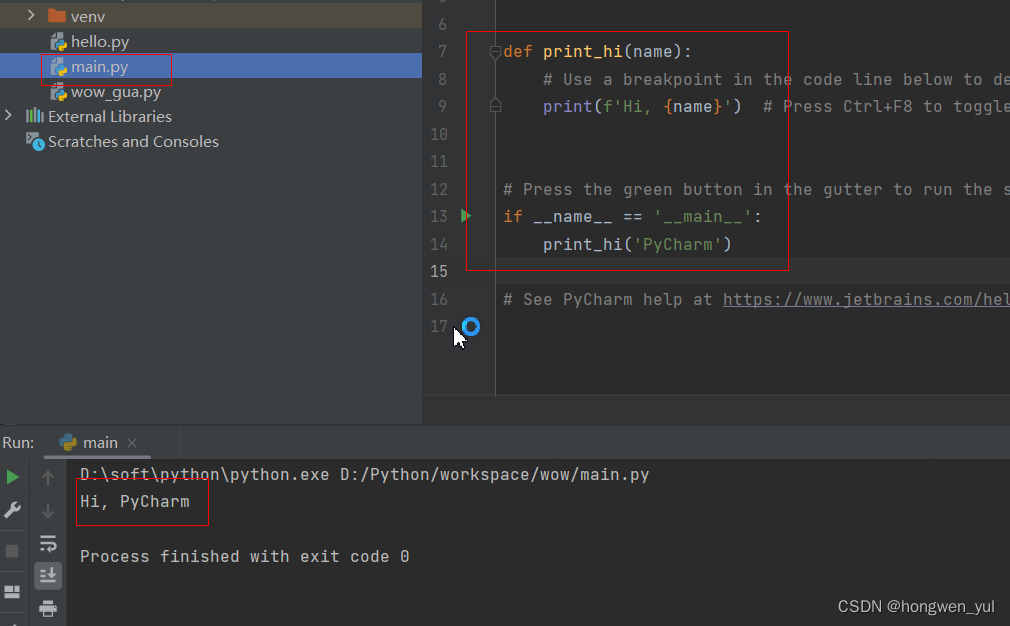Click the Up the Stack Trace arrow icon
1010x626 pixels.
48,477
